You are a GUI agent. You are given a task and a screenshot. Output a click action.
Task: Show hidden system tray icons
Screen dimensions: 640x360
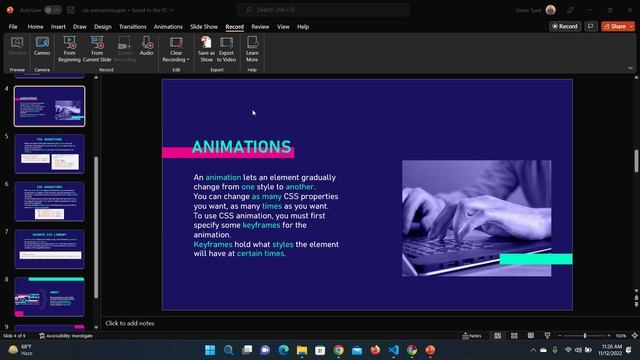[533, 350]
